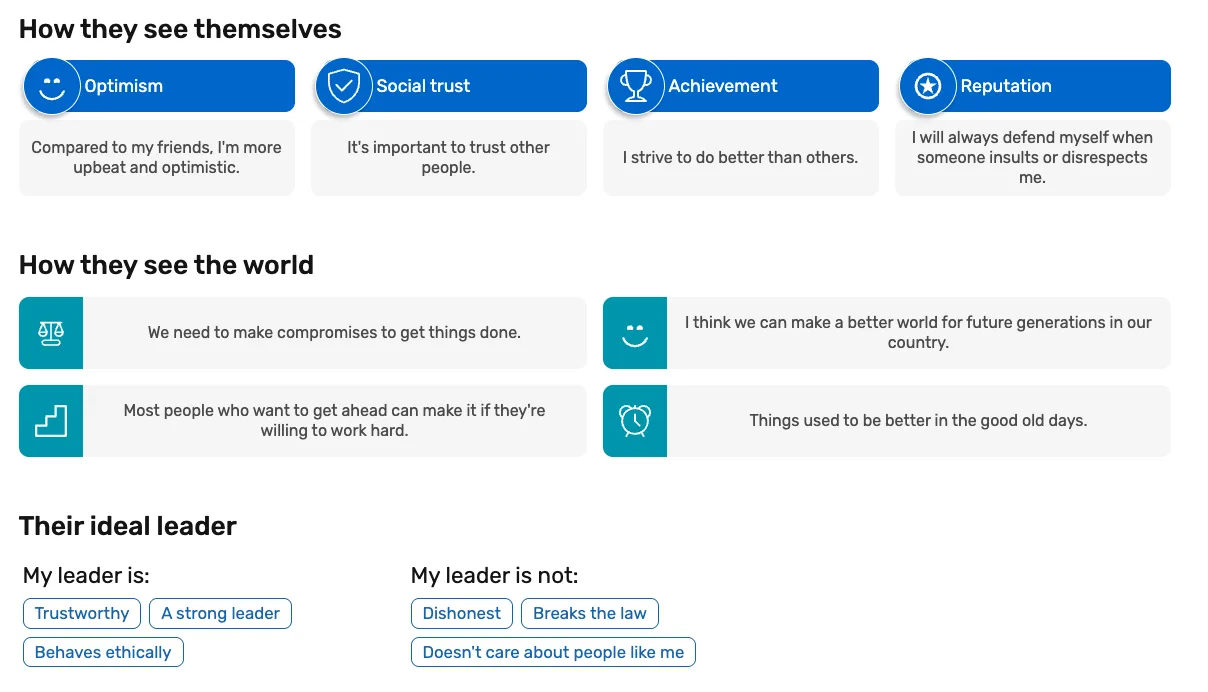This screenshot has width=1208, height=692.
Task: Select the Breaks the law tag
Action: pyautogui.click(x=590, y=614)
